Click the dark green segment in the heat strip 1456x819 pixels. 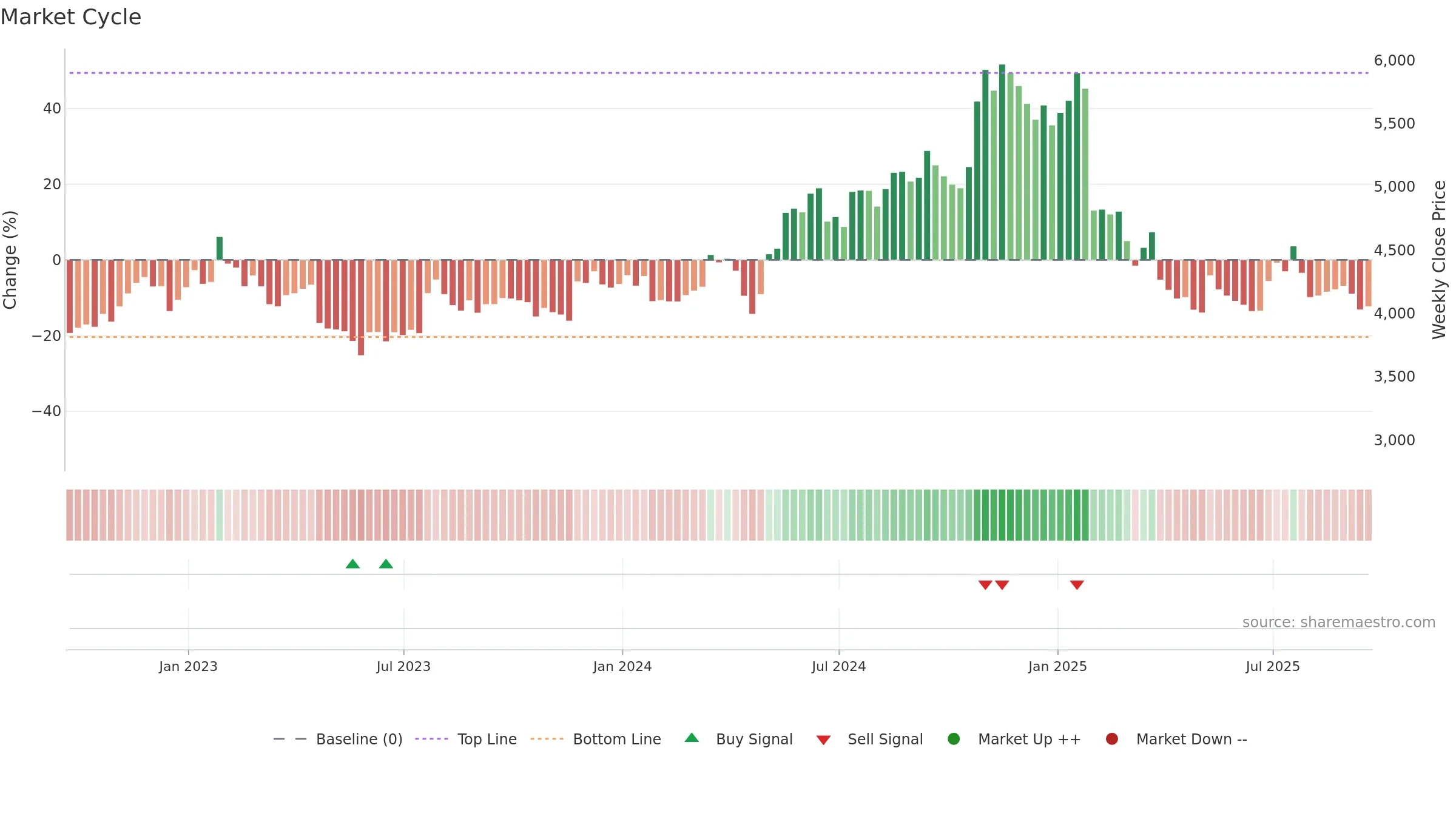[x=1031, y=515]
